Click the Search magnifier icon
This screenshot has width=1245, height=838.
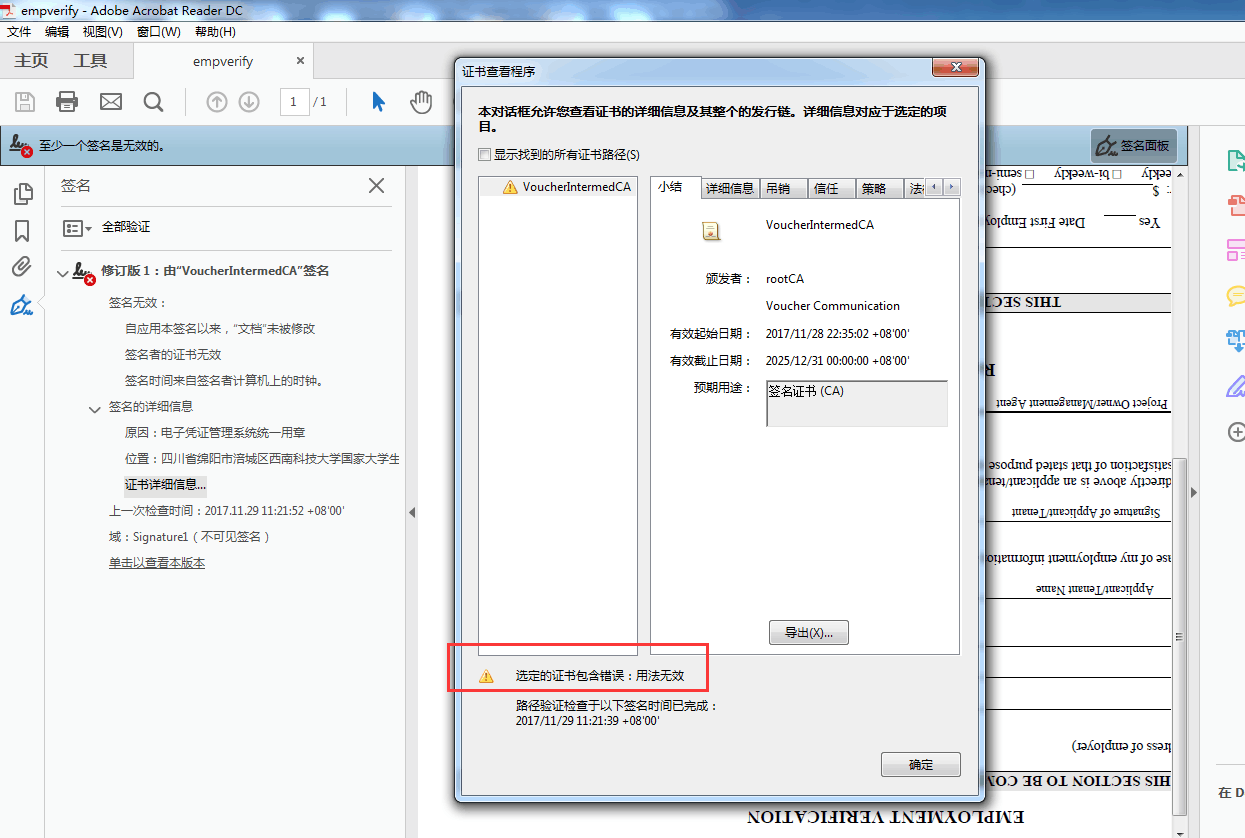pos(153,102)
